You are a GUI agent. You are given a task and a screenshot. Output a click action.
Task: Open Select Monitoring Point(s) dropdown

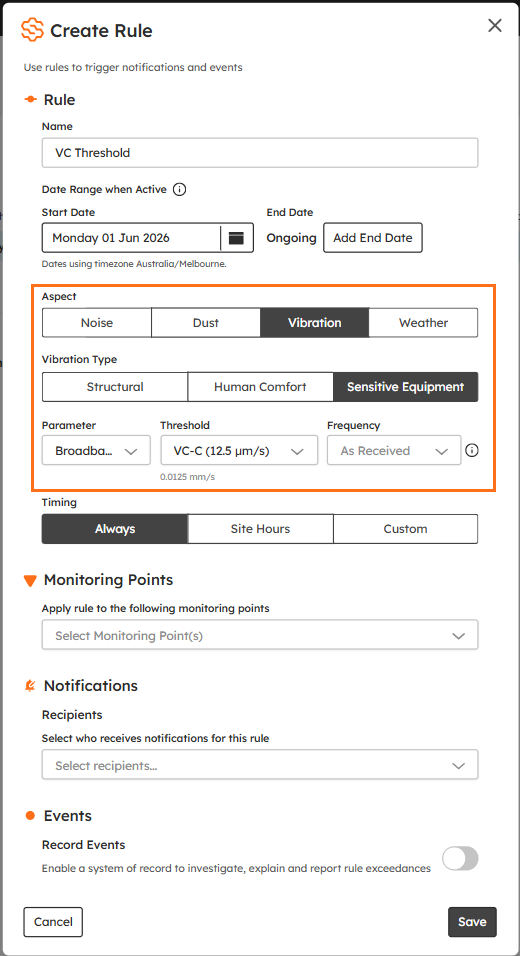tap(260, 635)
